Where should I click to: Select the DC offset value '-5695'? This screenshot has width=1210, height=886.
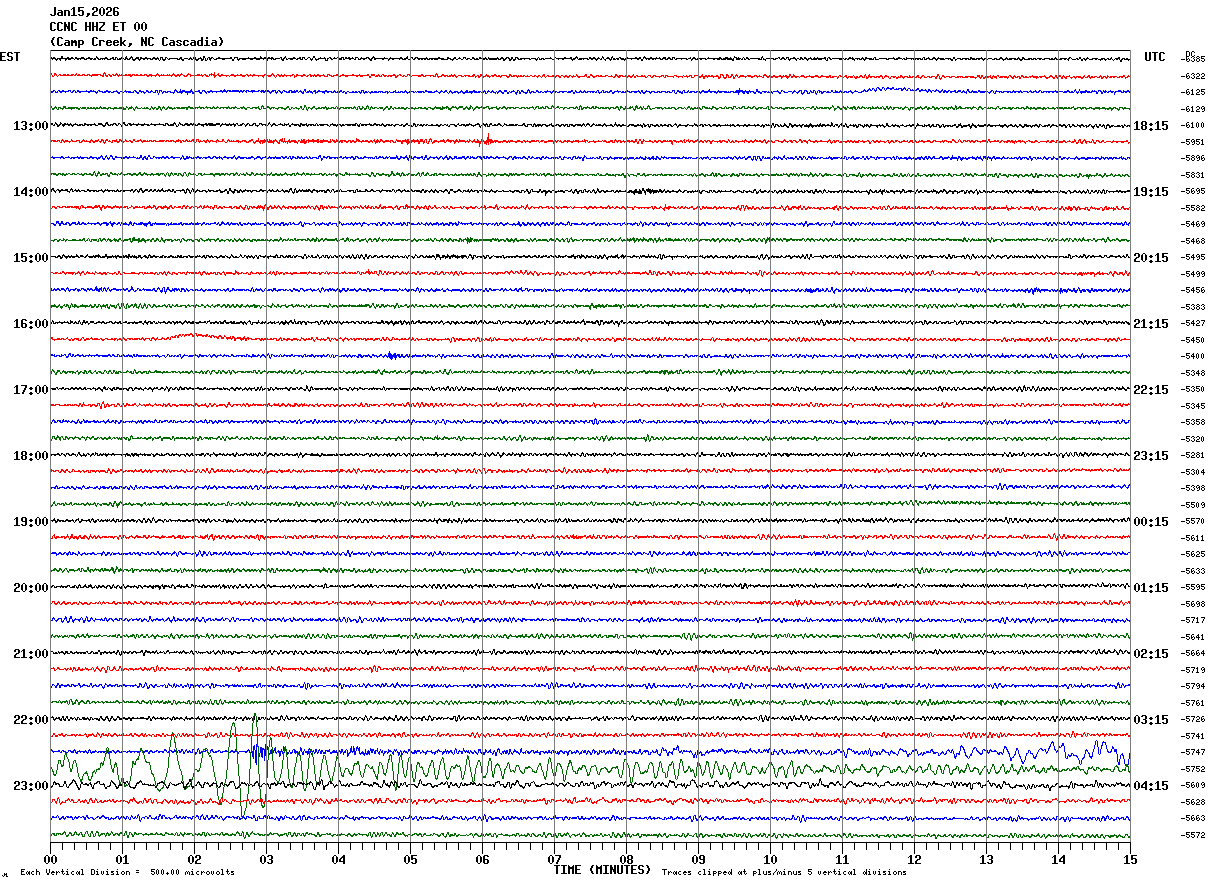(x=1193, y=192)
